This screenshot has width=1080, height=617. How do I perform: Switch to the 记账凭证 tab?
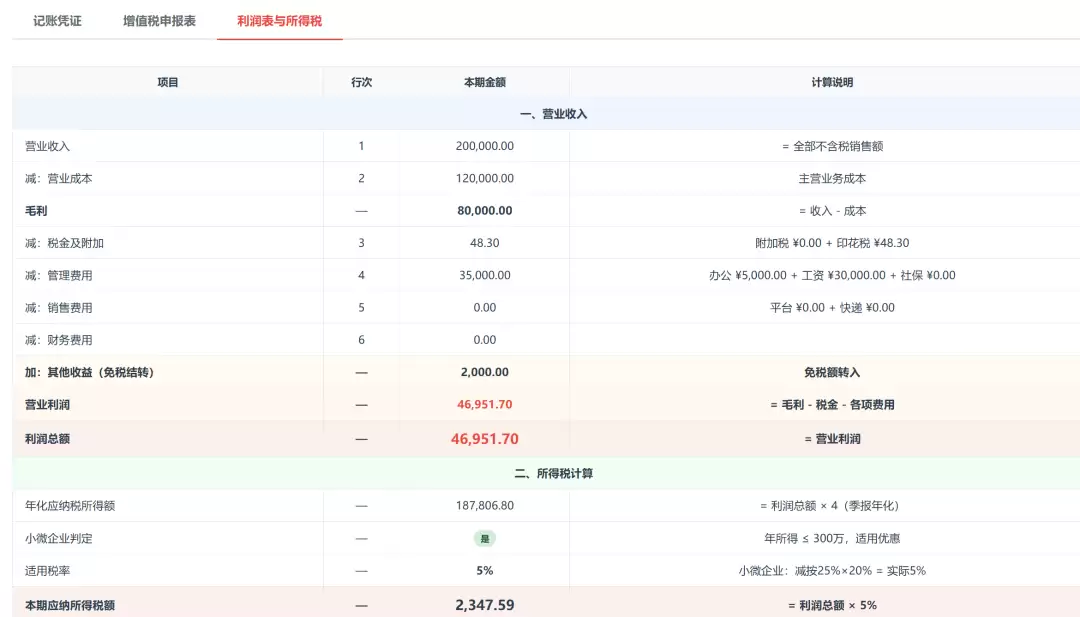click(57, 21)
